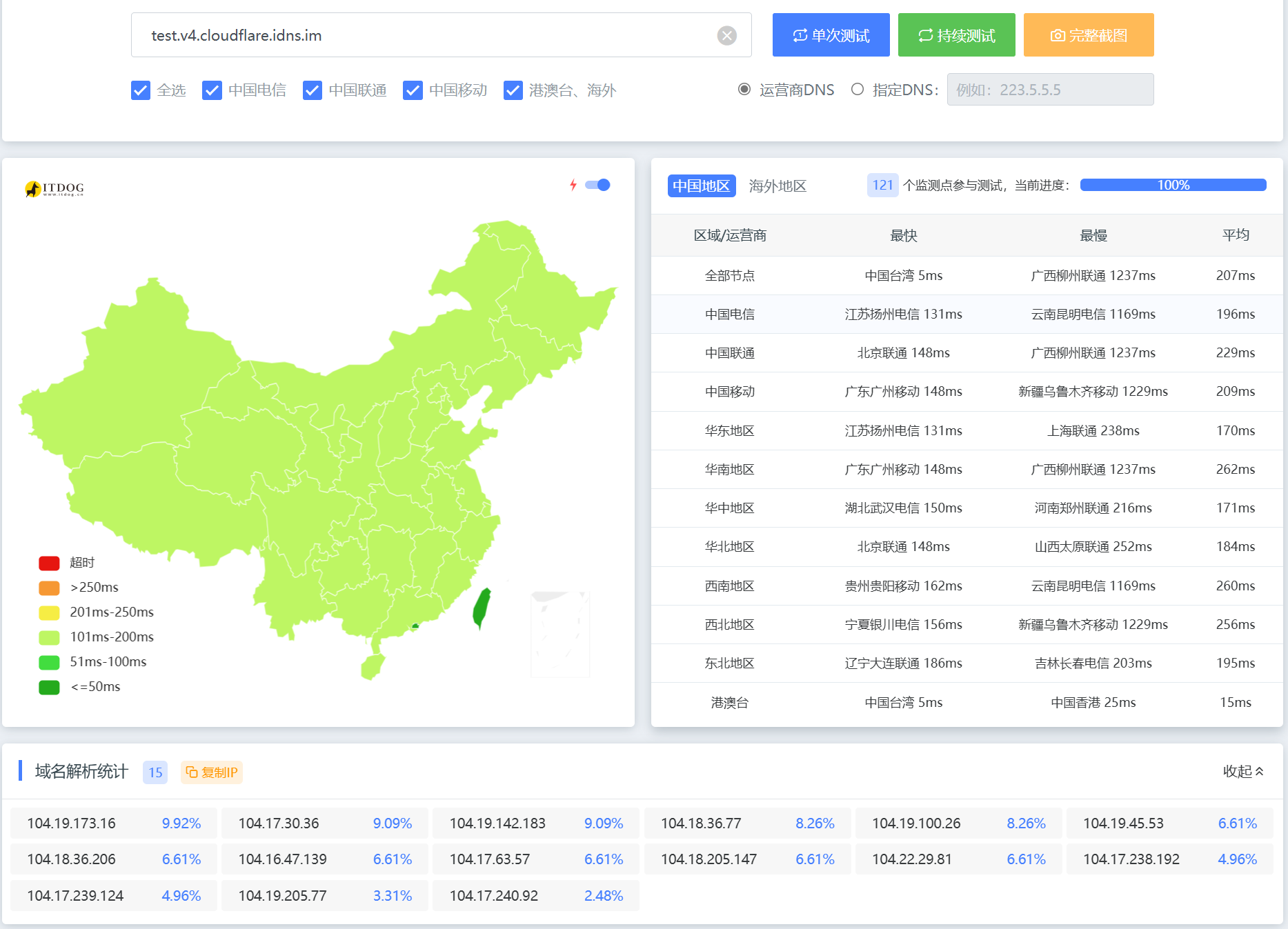Click the ITDOG logo

[55, 188]
